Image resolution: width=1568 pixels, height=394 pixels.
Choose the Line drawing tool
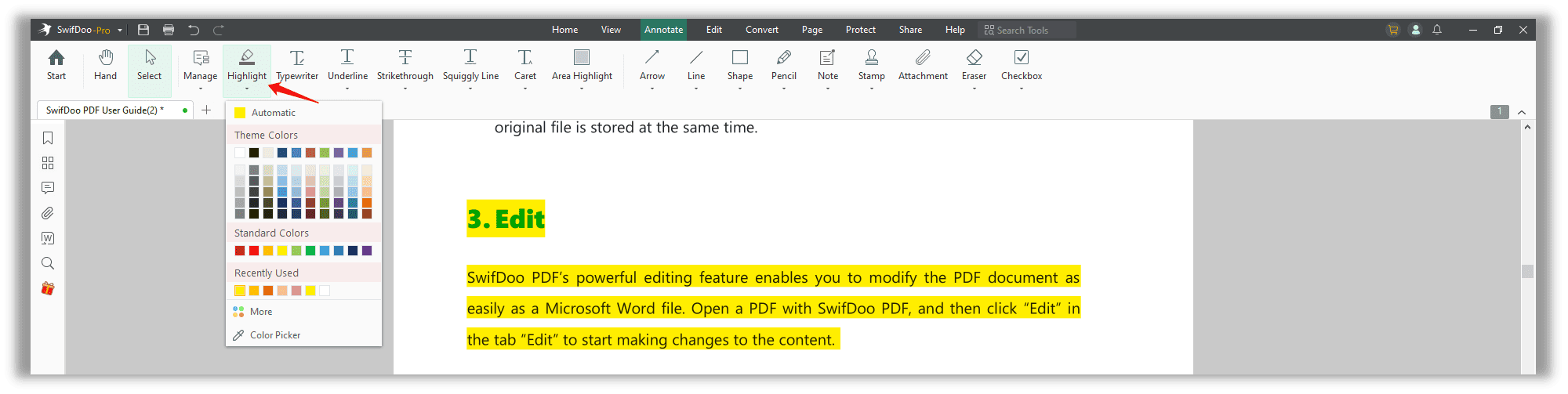click(696, 65)
